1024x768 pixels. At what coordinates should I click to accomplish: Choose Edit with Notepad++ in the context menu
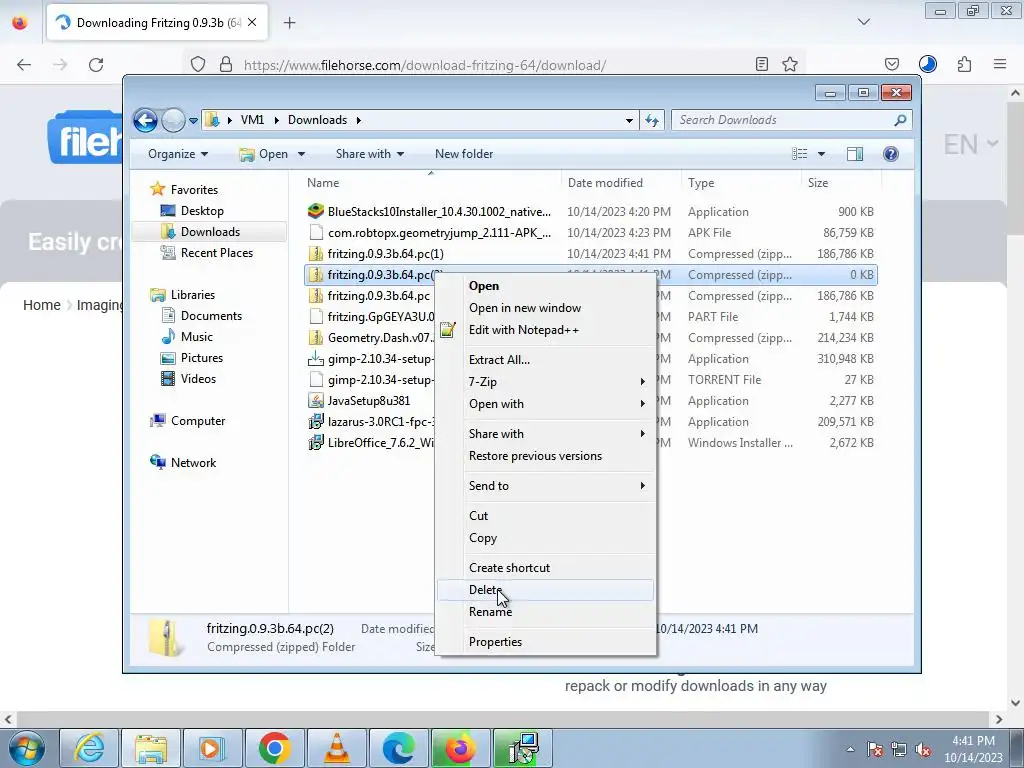point(545,330)
